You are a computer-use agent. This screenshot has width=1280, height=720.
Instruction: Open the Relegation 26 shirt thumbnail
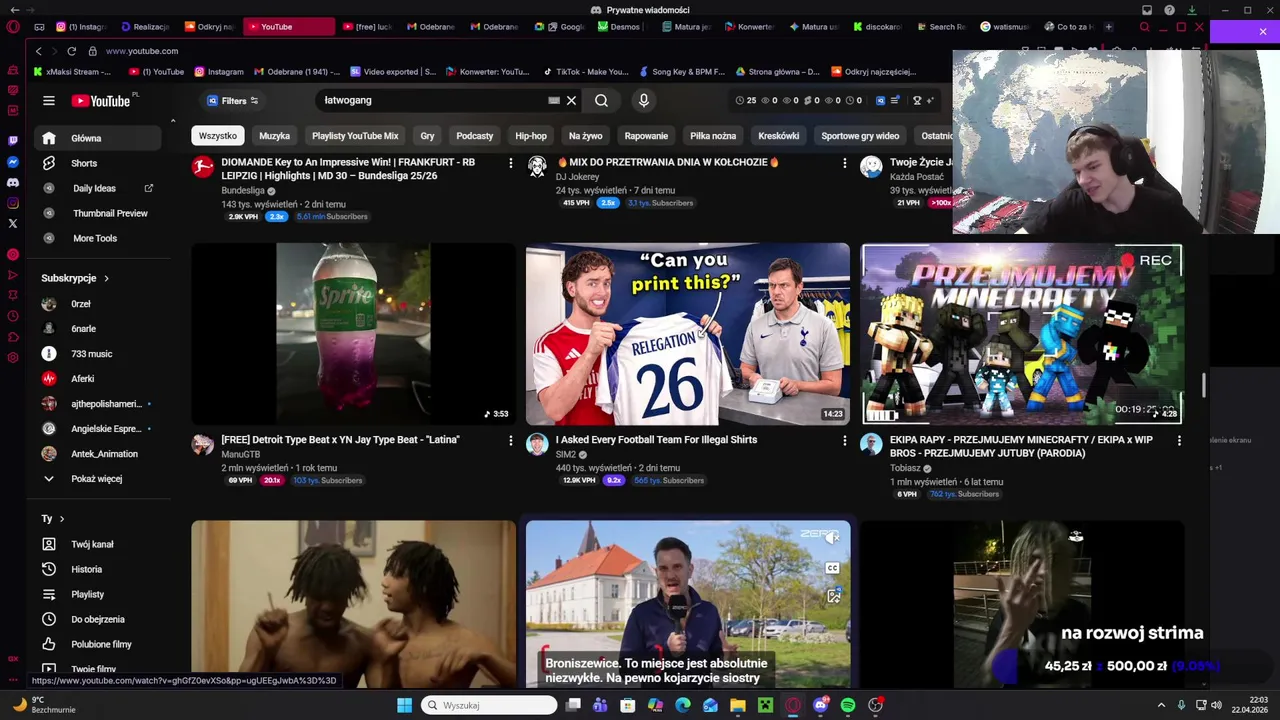pos(688,334)
